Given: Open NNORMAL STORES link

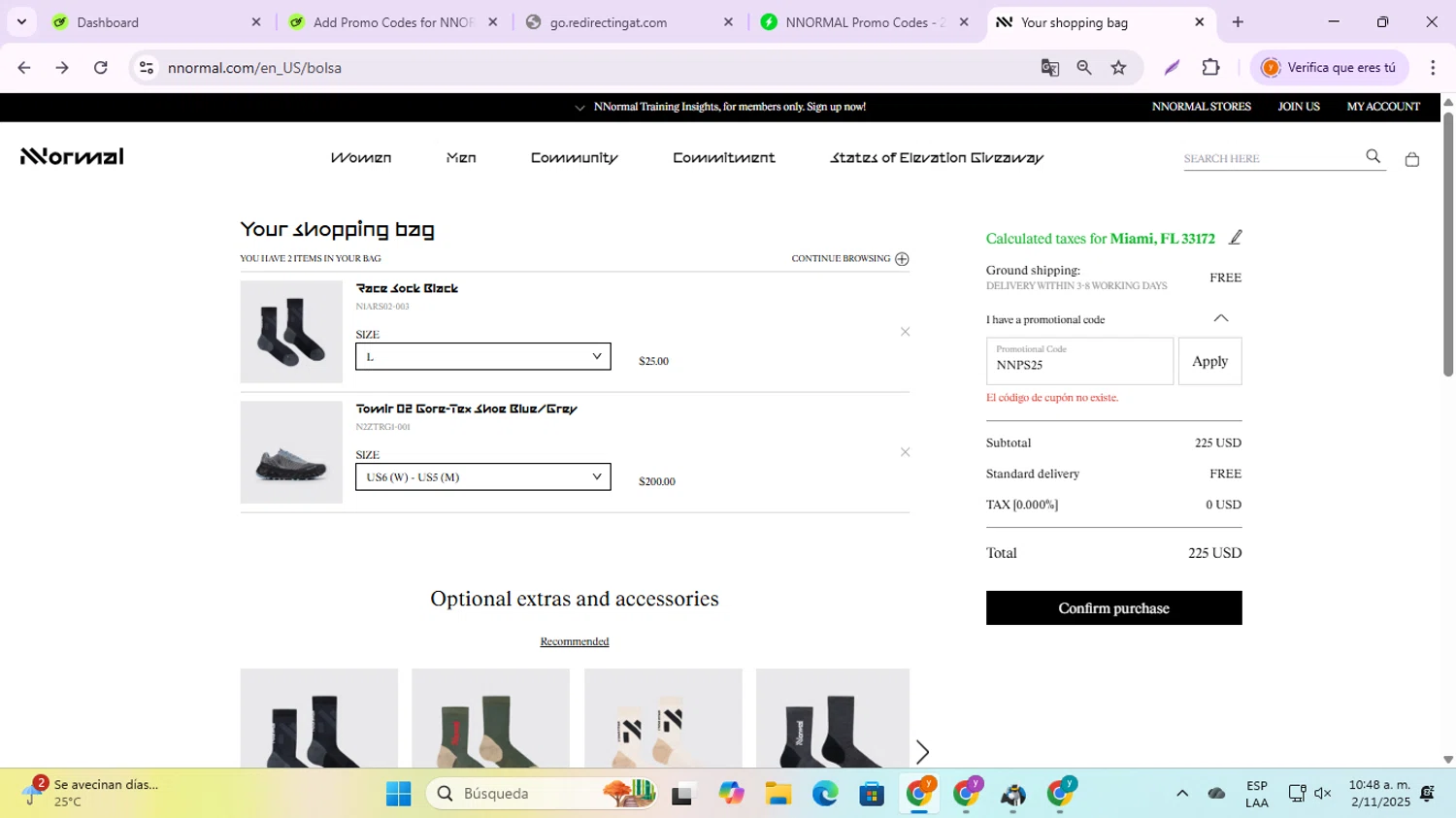Looking at the screenshot, I should click(x=1201, y=107).
